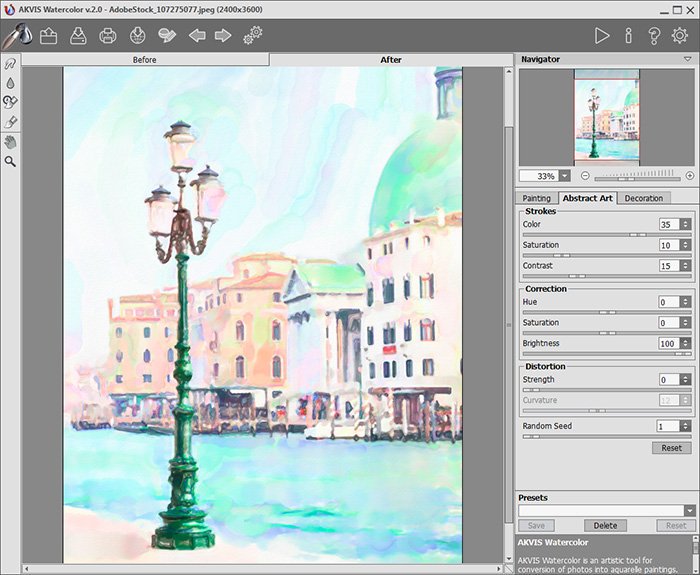Viewport: 700px width, 575px height.
Task: Click the Reset button under Random Seed
Action: pos(672,448)
